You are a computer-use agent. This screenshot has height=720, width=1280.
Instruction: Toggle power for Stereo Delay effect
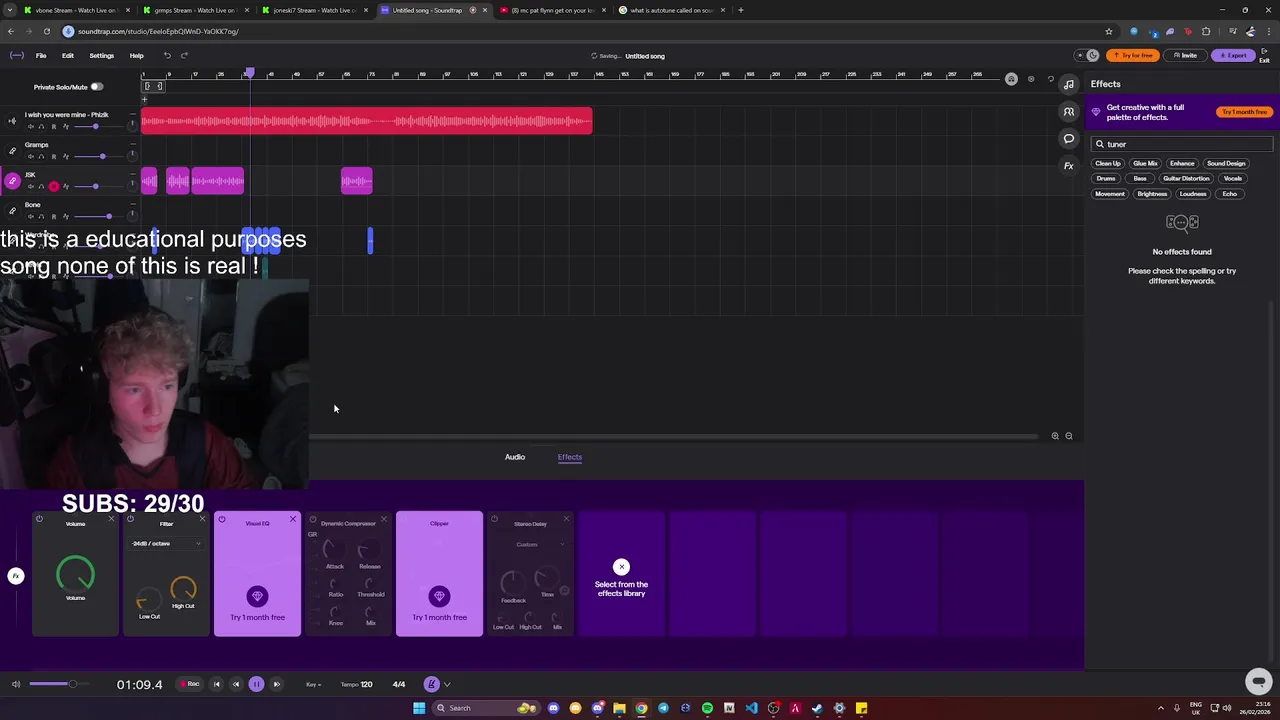[x=494, y=519]
